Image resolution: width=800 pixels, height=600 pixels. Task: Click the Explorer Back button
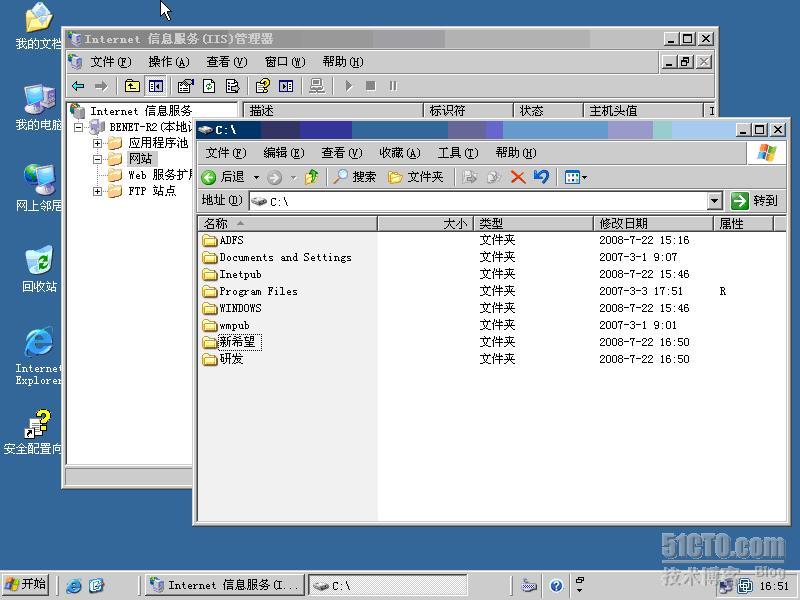pos(222,177)
